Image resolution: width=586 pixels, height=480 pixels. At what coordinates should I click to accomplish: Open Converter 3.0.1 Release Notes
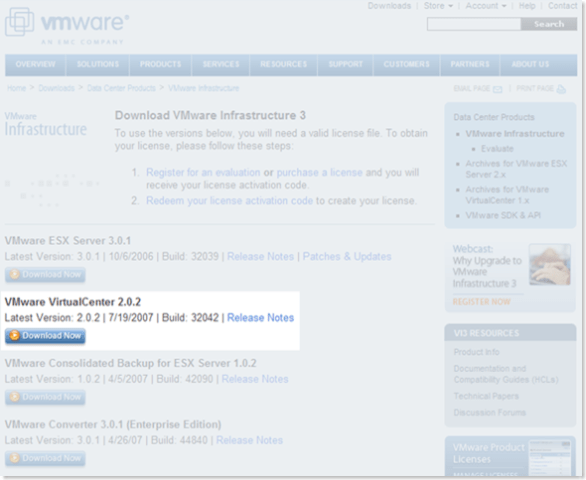tap(249, 440)
